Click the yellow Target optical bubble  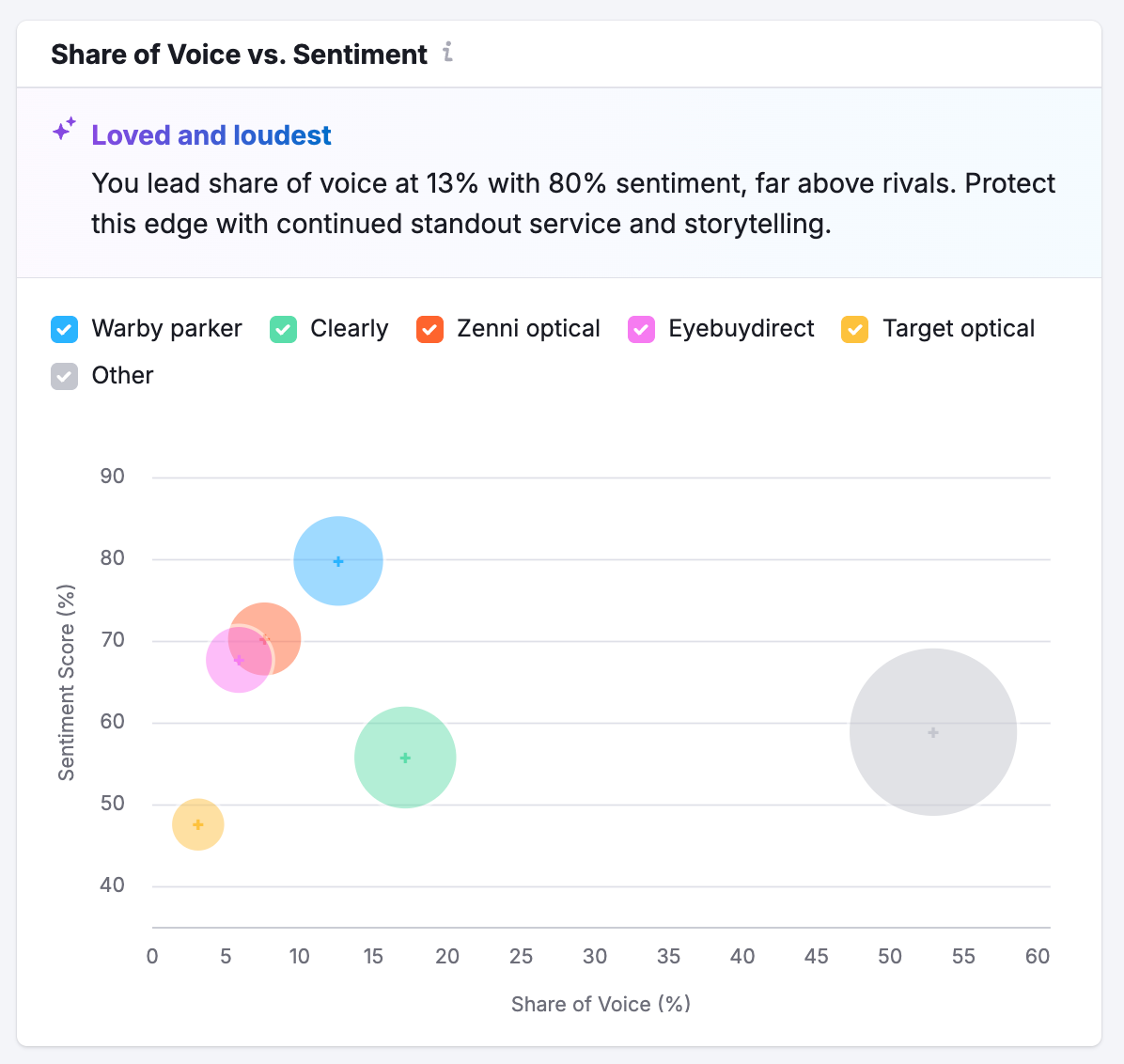(x=197, y=824)
